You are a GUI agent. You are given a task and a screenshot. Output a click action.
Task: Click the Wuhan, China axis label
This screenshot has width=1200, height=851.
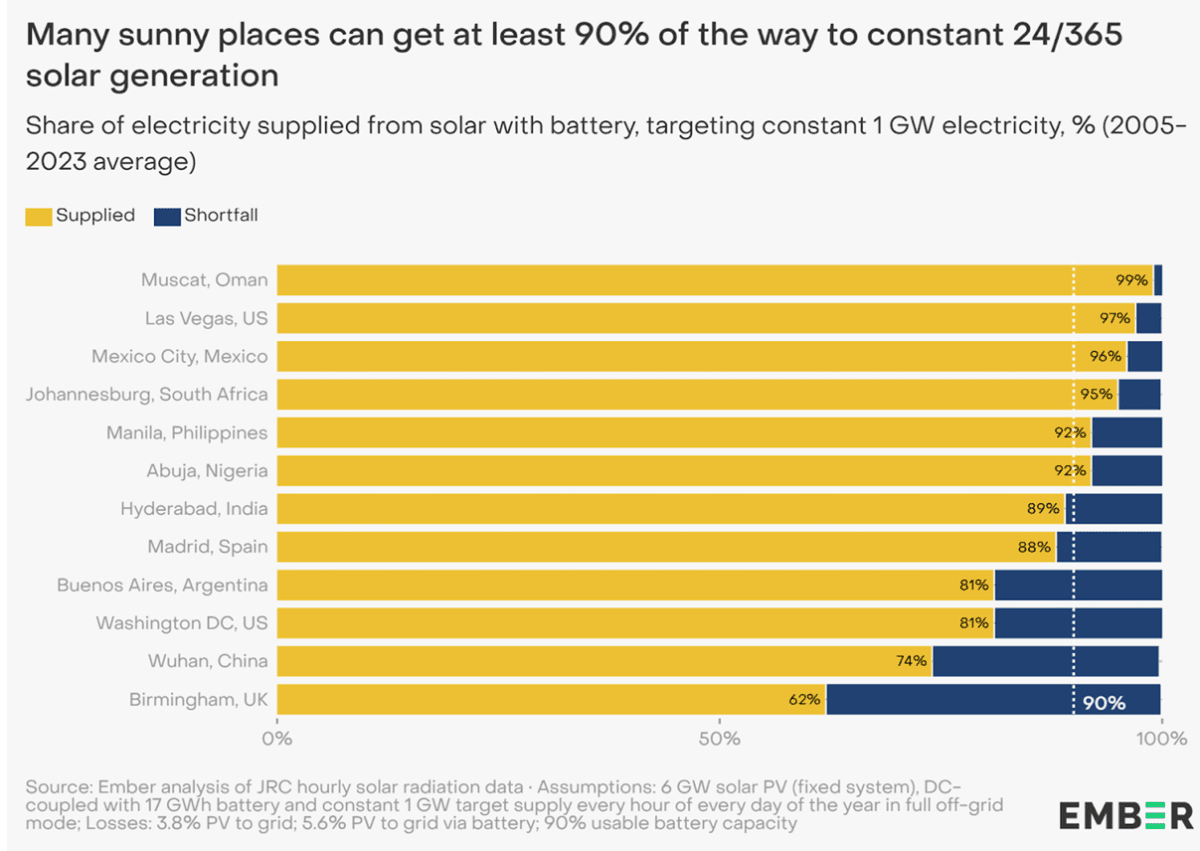click(207, 661)
